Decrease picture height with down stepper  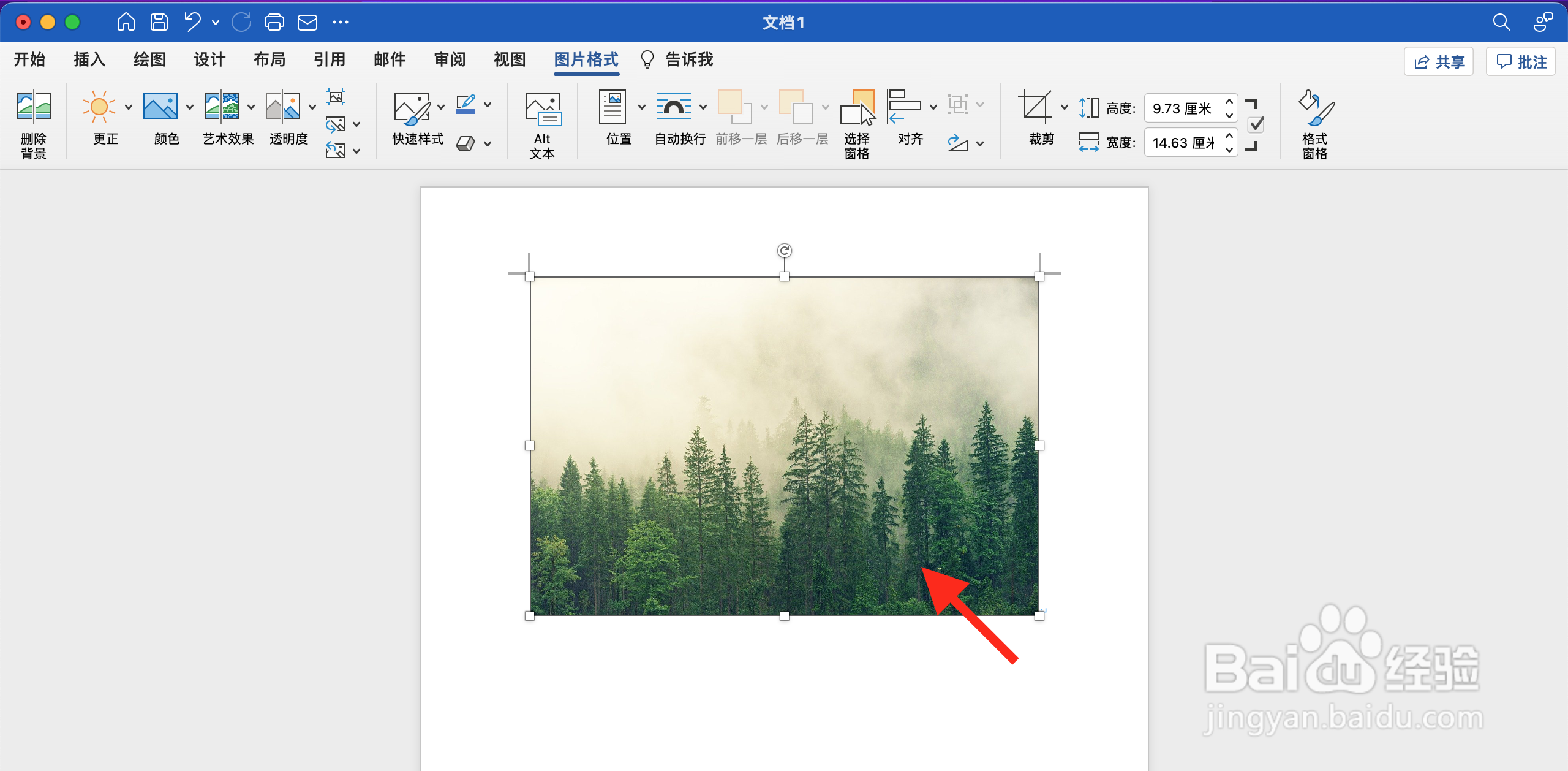[x=1229, y=115]
